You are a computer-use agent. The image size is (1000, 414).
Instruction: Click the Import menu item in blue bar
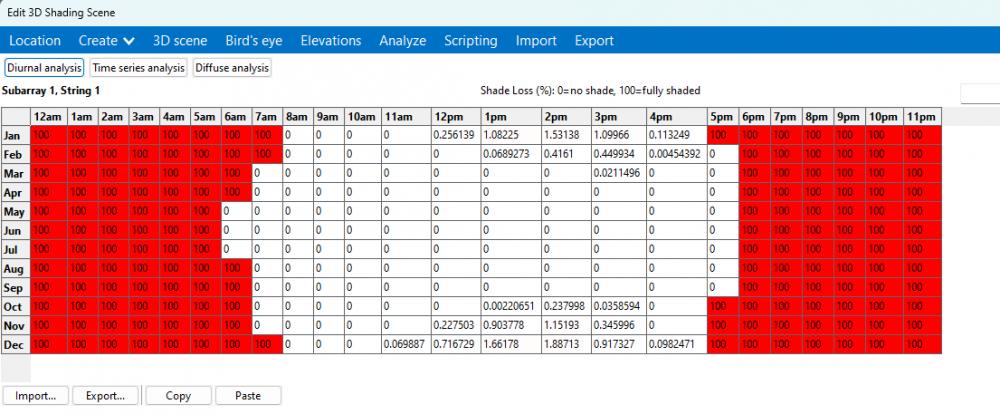point(536,41)
